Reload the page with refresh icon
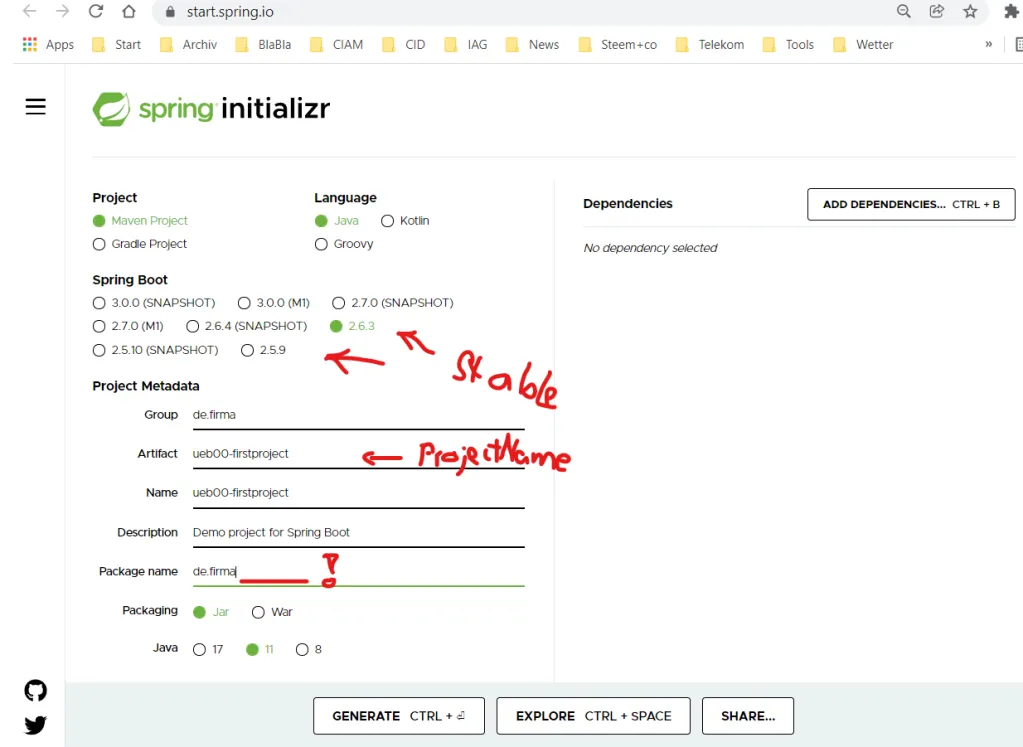Image resolution: width=1023 pixels, height=747 pixels. [96, 11]
